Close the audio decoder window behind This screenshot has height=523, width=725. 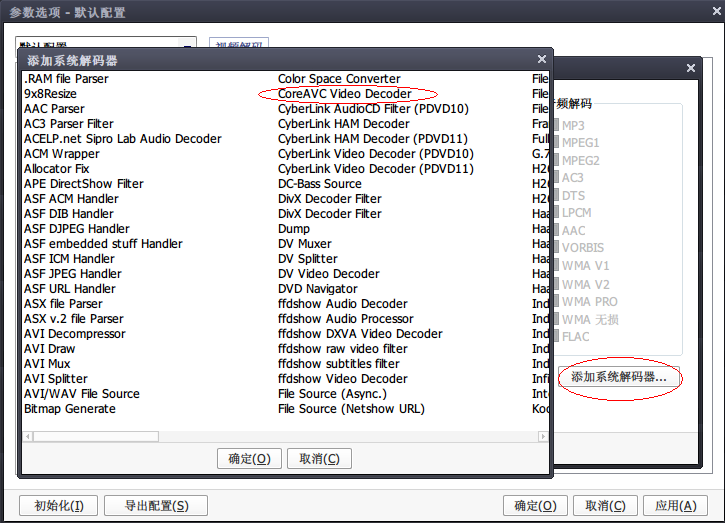click(691, 68)
